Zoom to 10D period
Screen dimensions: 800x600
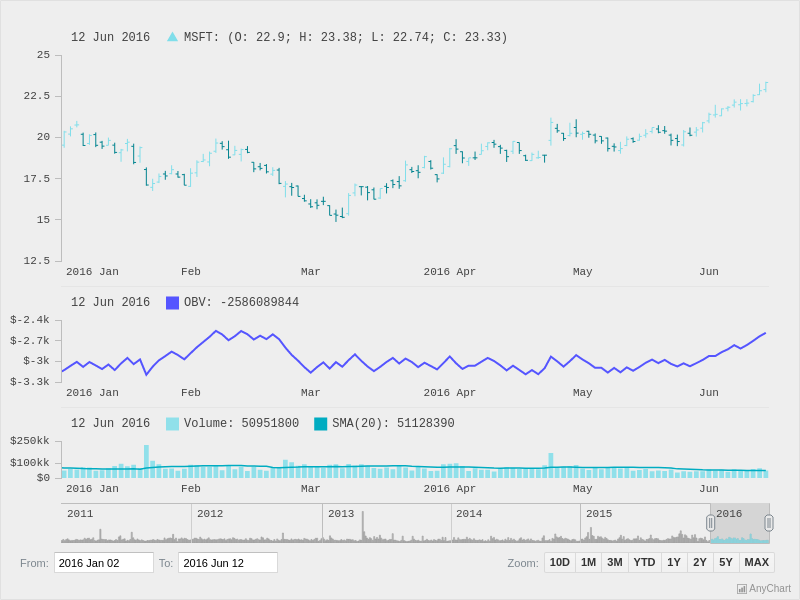click(x=560, y=562)
